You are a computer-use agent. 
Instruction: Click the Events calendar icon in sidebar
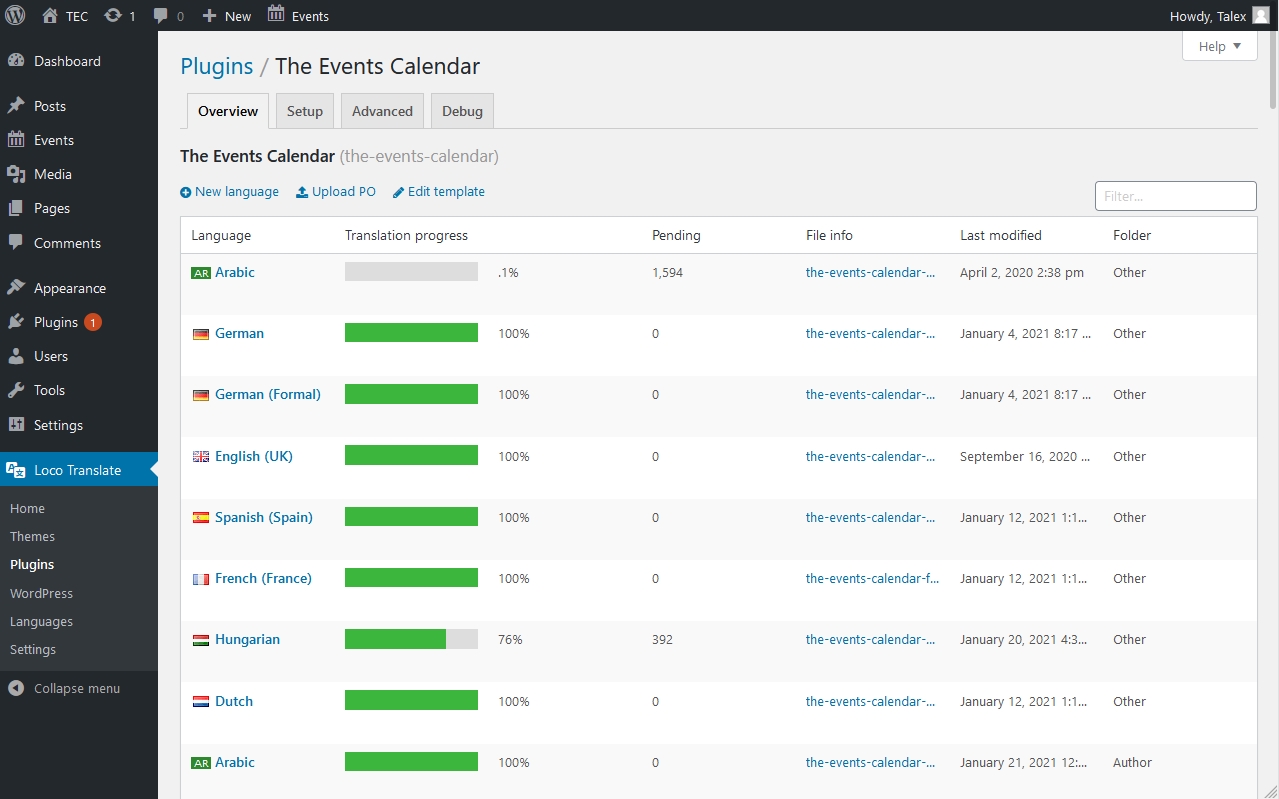tap(16, 140)
